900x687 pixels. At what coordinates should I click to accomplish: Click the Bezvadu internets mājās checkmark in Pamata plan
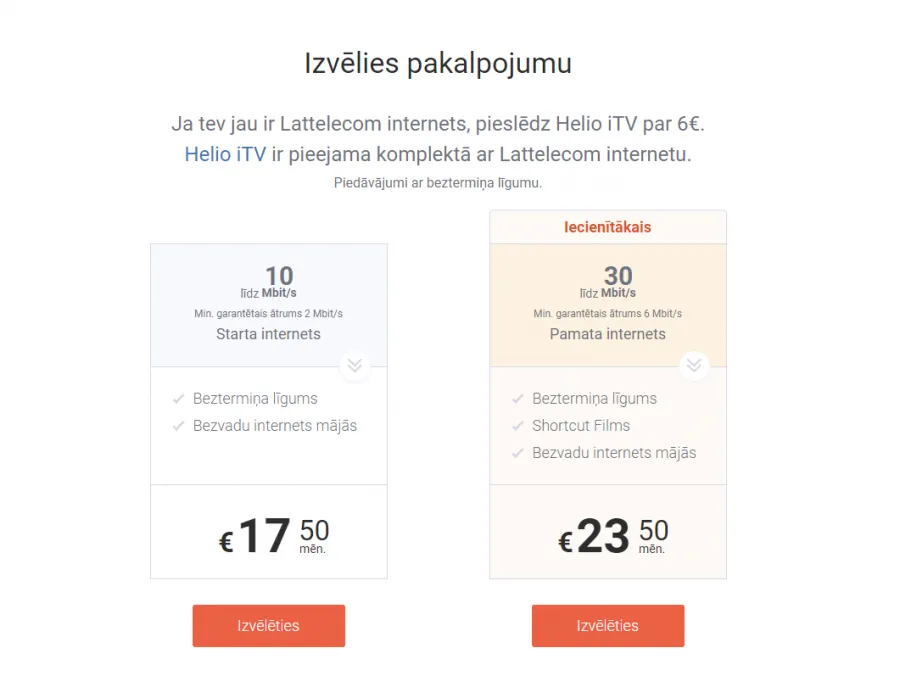point(518,453)
